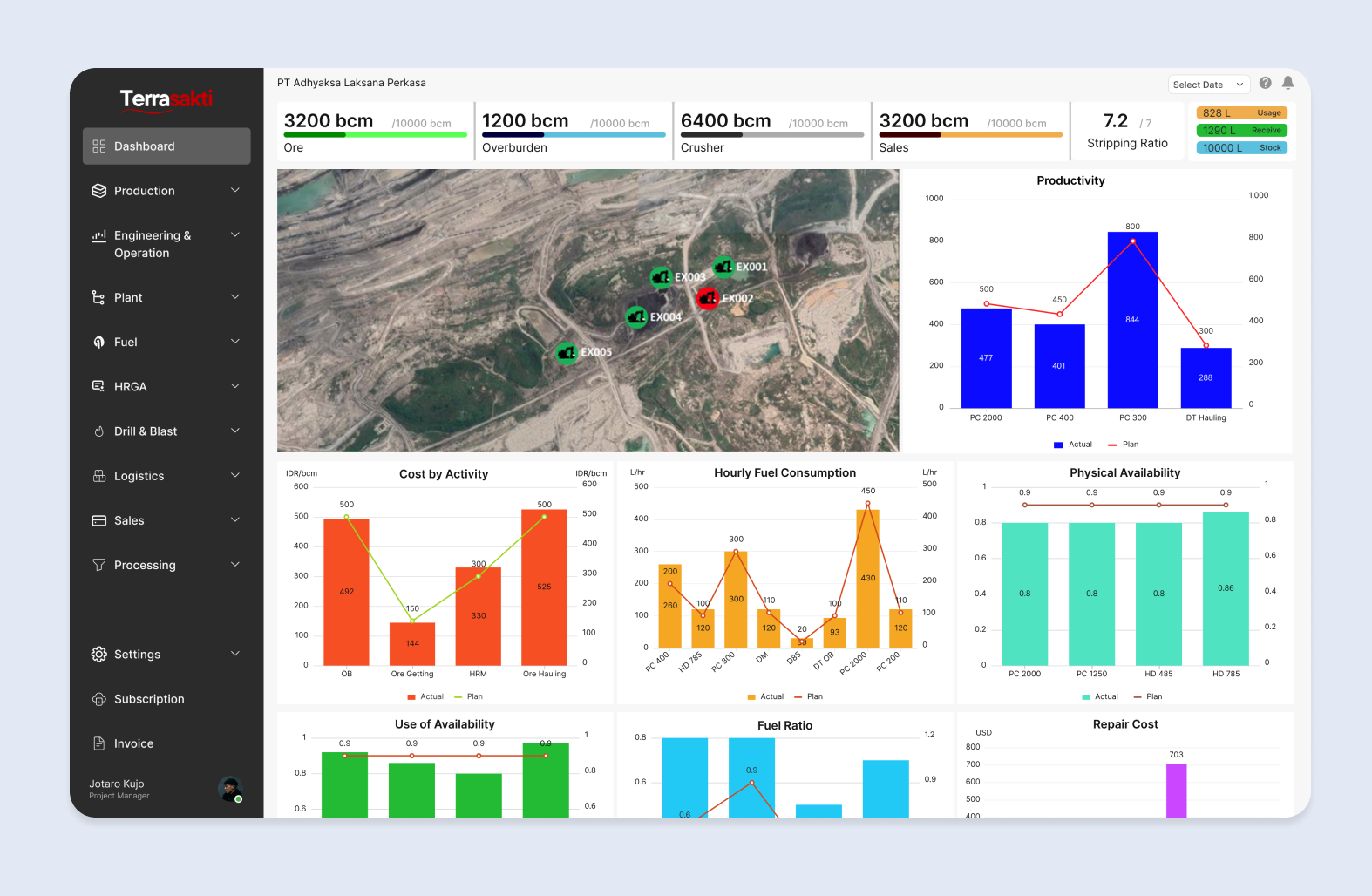This screenshot has width=1372, height=896.
Task: Click the Settings gear icon
Action: pos(99,655)
